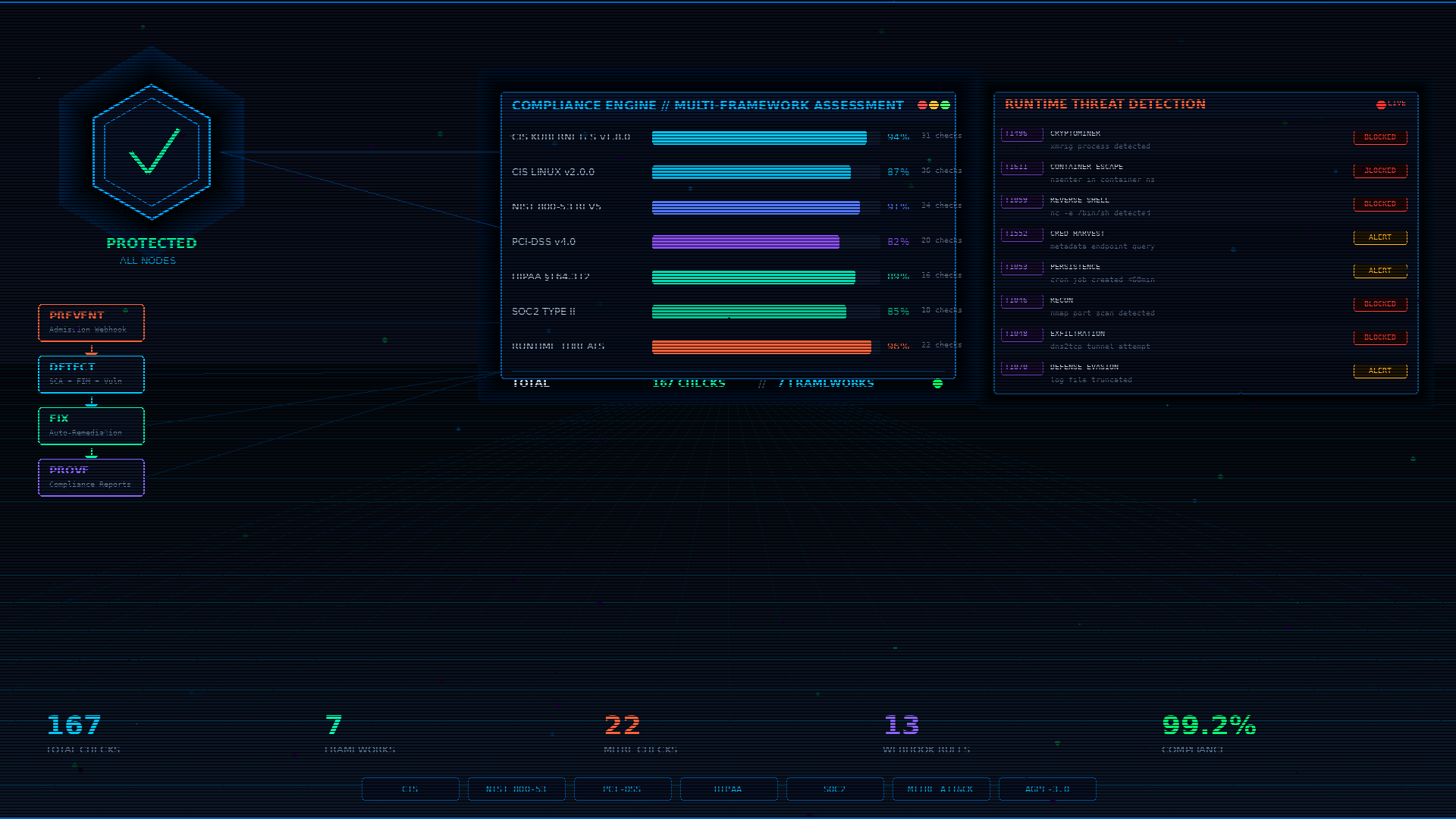The image size is (1456, 819).
Task: Select the CIS framework tab
Action: (x=410, y=789)
